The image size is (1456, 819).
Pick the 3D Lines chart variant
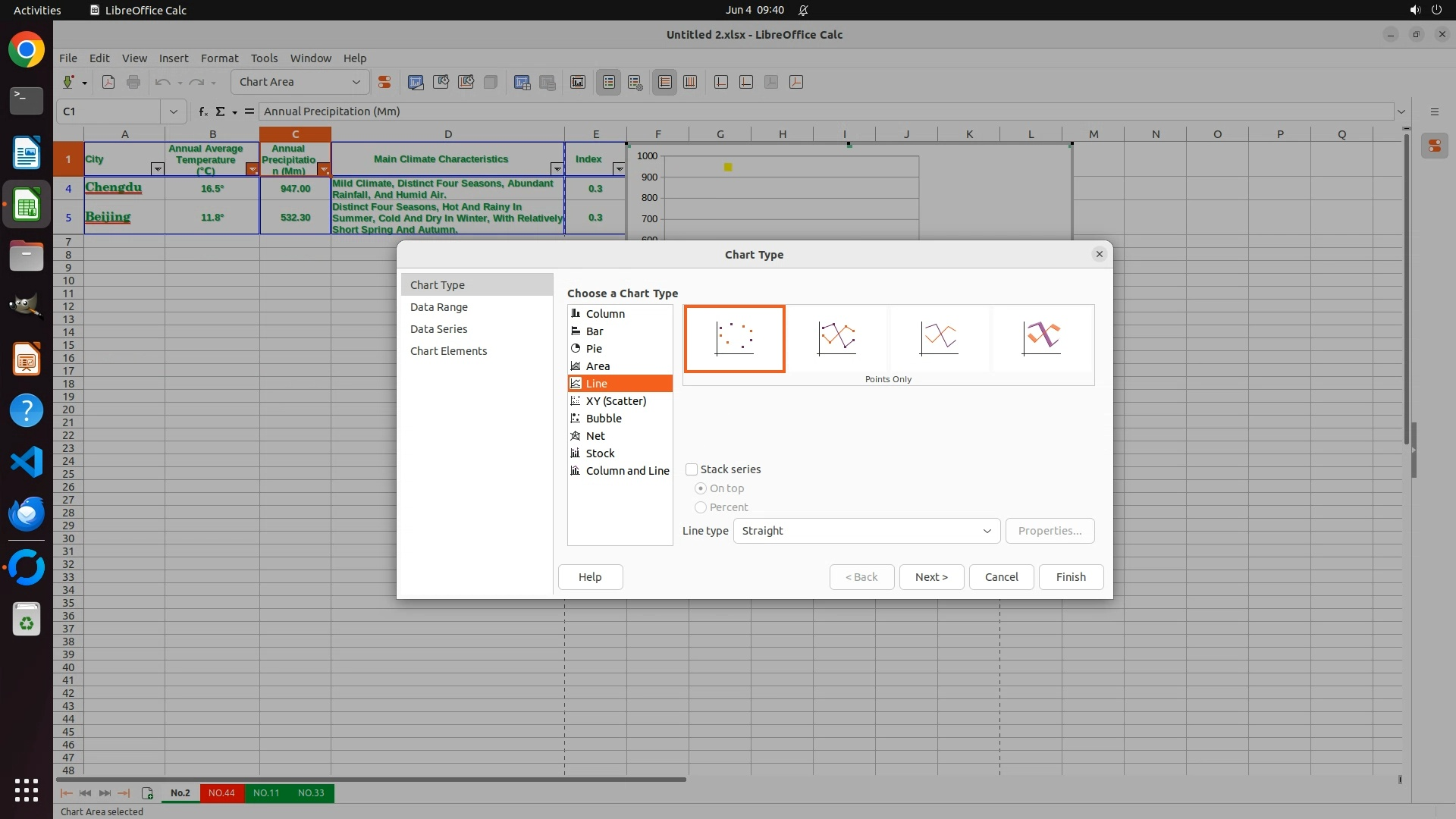[x=1041, y=338]
